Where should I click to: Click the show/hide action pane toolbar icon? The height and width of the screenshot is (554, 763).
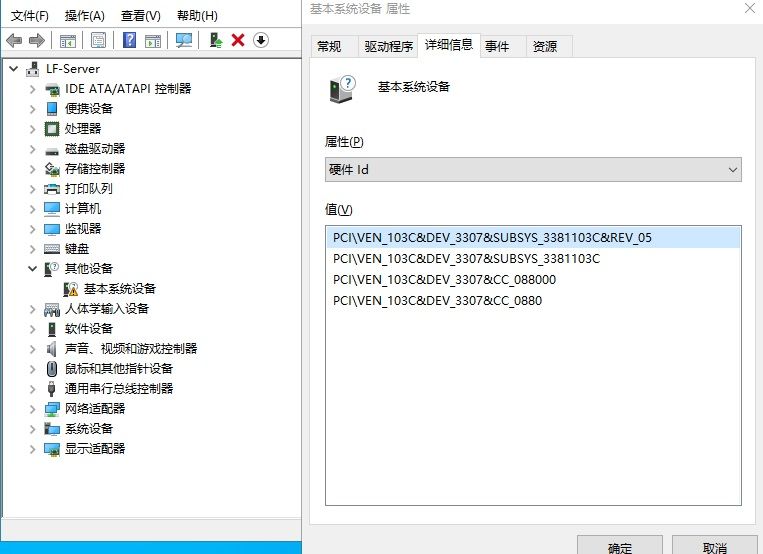(x=153, y=40)
